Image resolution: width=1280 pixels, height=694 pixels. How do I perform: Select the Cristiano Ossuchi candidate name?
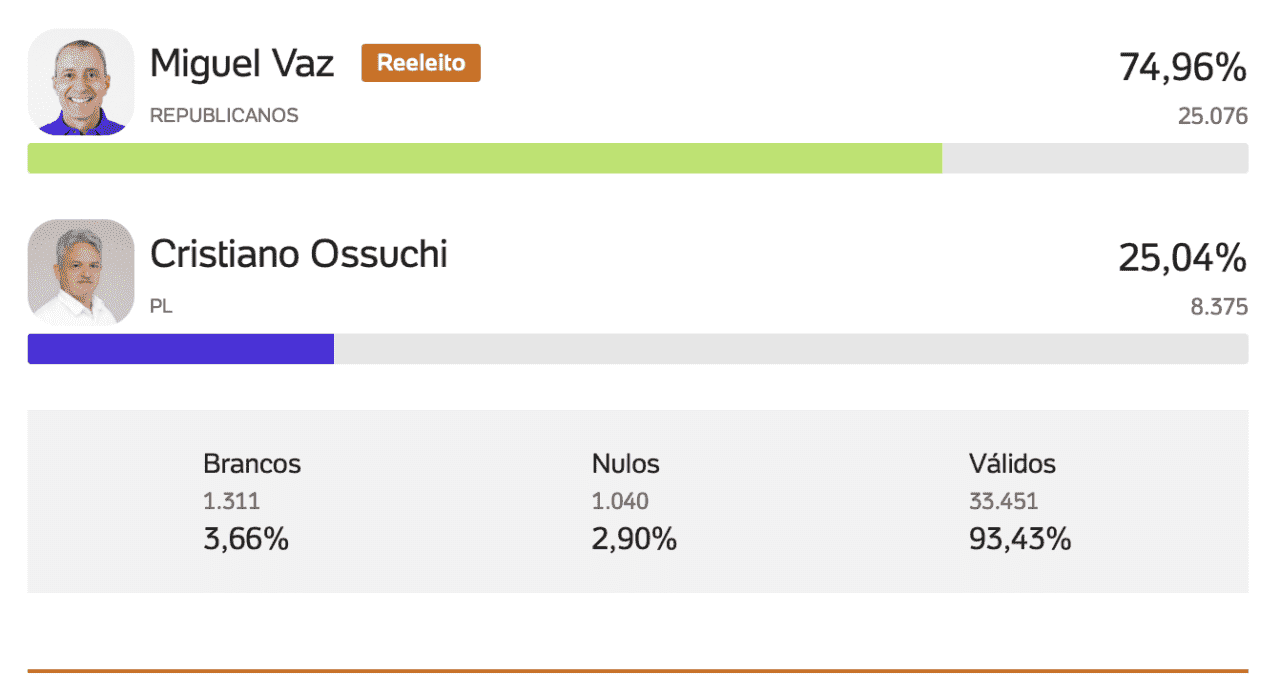pos(299,254)
